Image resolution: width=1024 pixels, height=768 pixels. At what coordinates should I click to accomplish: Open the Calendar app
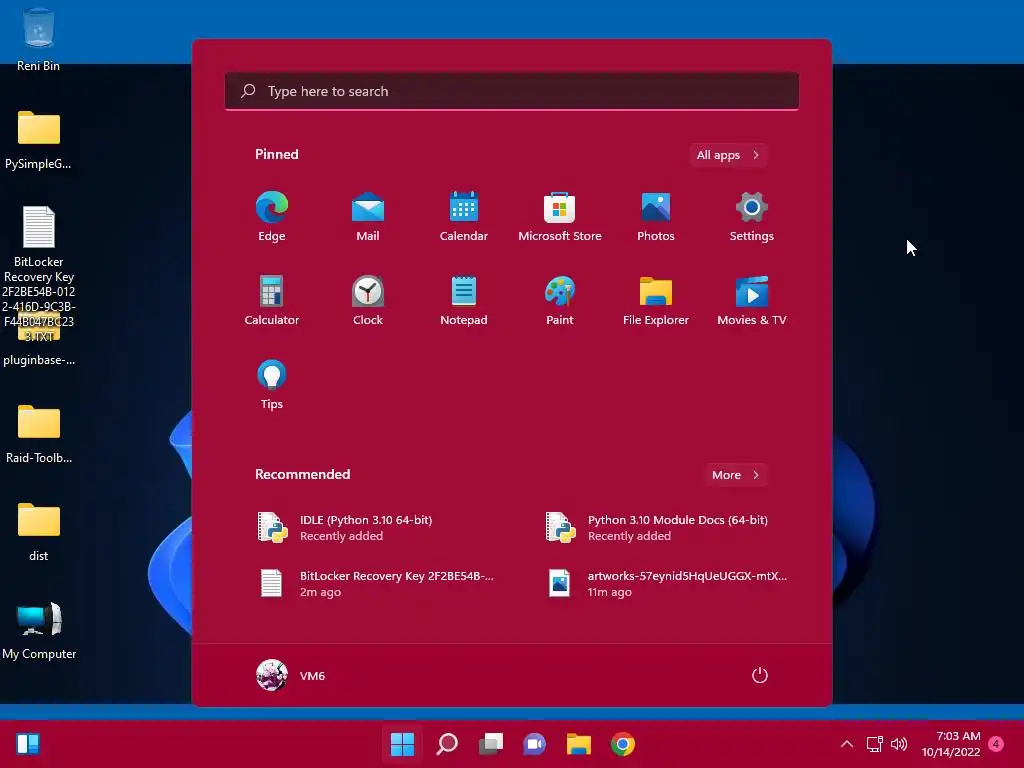point(464,217)
